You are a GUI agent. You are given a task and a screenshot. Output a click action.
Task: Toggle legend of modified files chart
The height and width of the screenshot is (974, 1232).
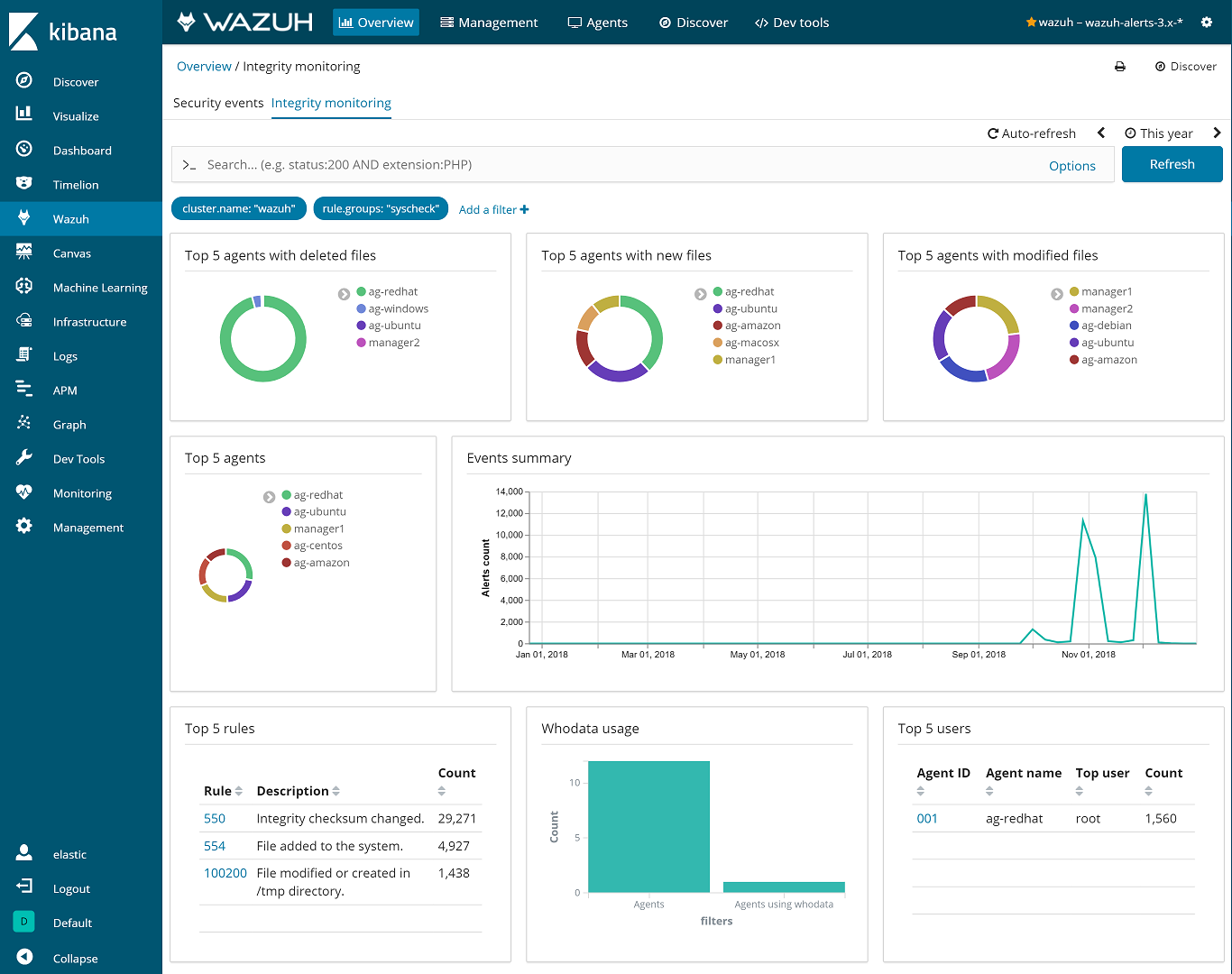[x=1057, y=294]
